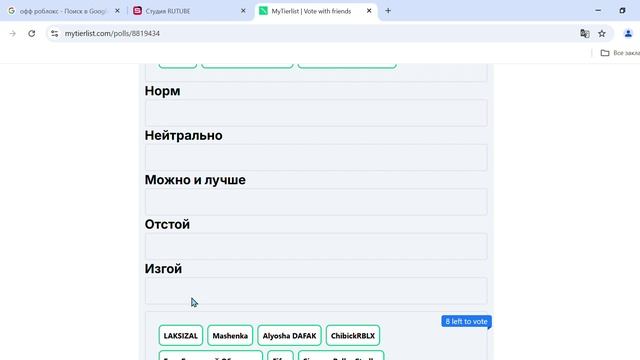The height and width of the screenshot is (360, 640).
Task: Click the Нейтрально tier row
Action: pyautogui.click(x=316, y=157)
